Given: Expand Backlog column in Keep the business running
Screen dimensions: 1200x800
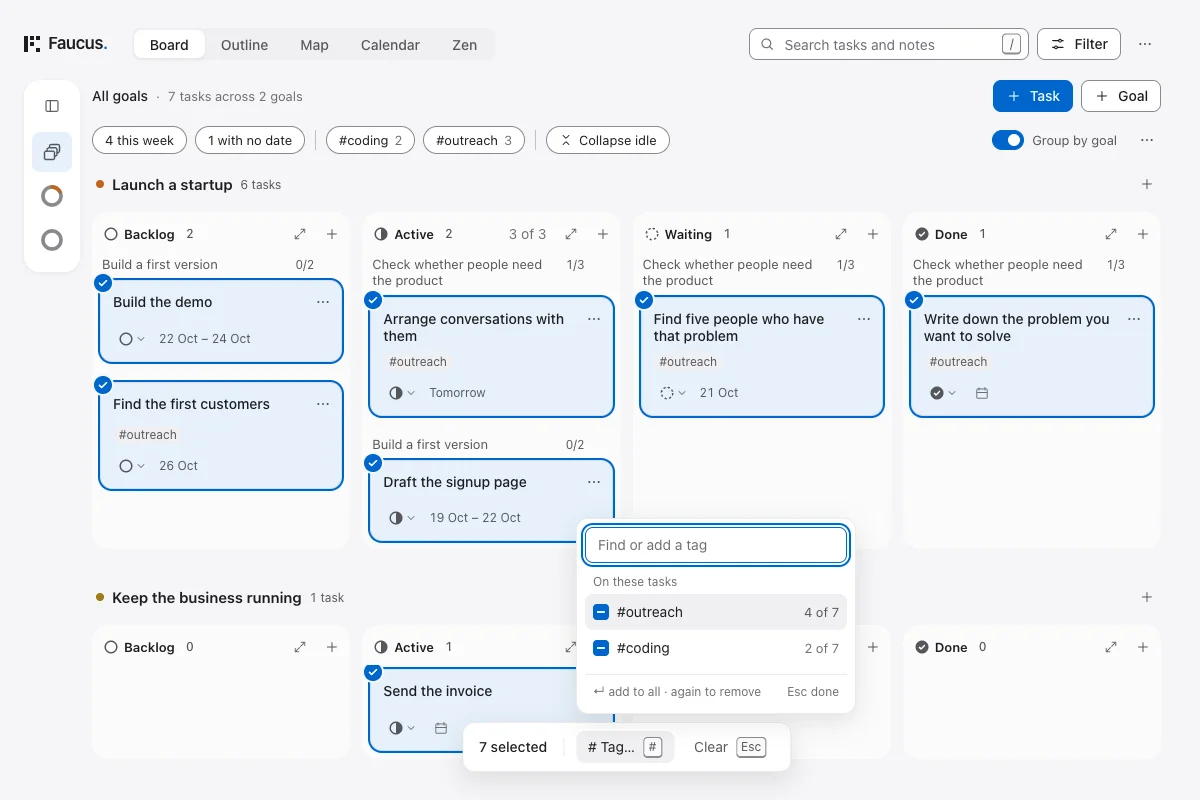Looking at the screenshot, I should (300, 647).
